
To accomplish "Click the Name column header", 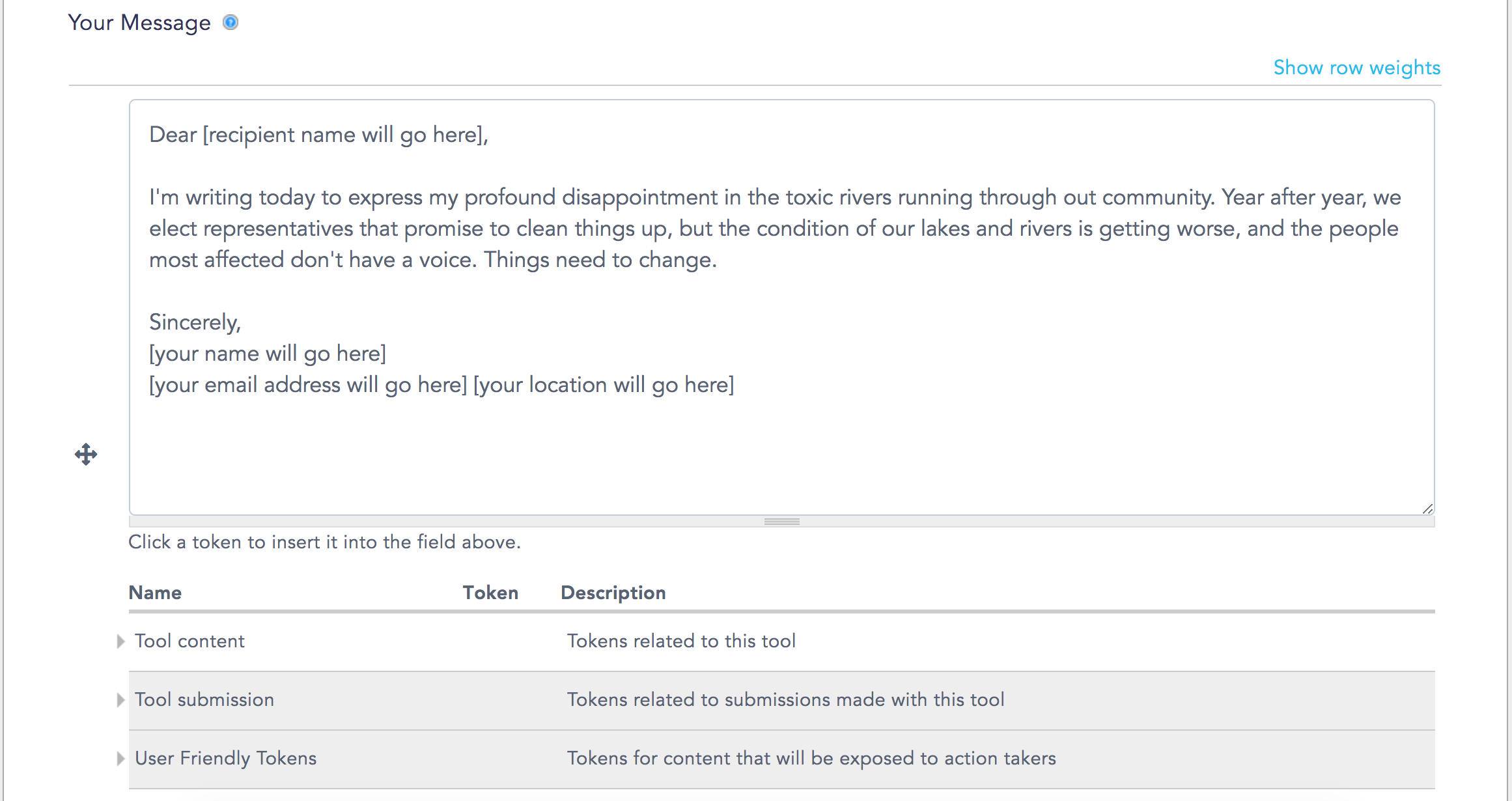I will pyautogui.click(x=155, y=593).
